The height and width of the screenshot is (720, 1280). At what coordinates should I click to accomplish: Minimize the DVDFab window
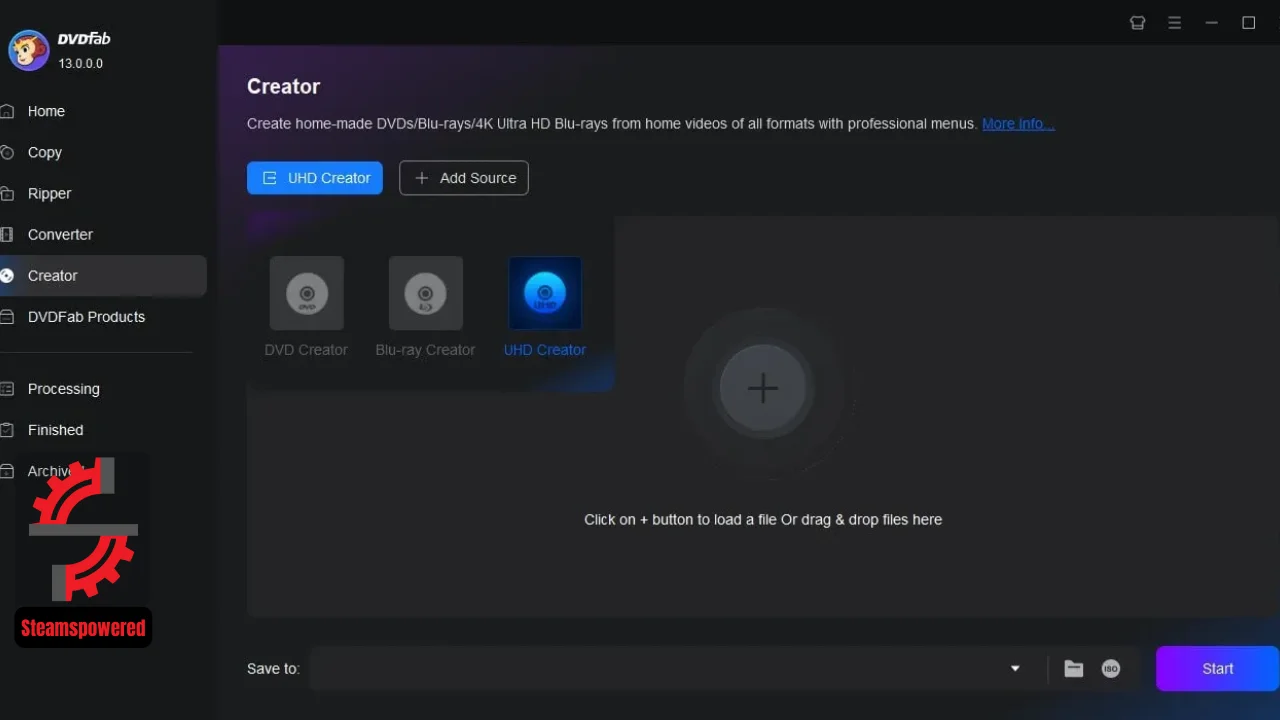point(1212,23)
